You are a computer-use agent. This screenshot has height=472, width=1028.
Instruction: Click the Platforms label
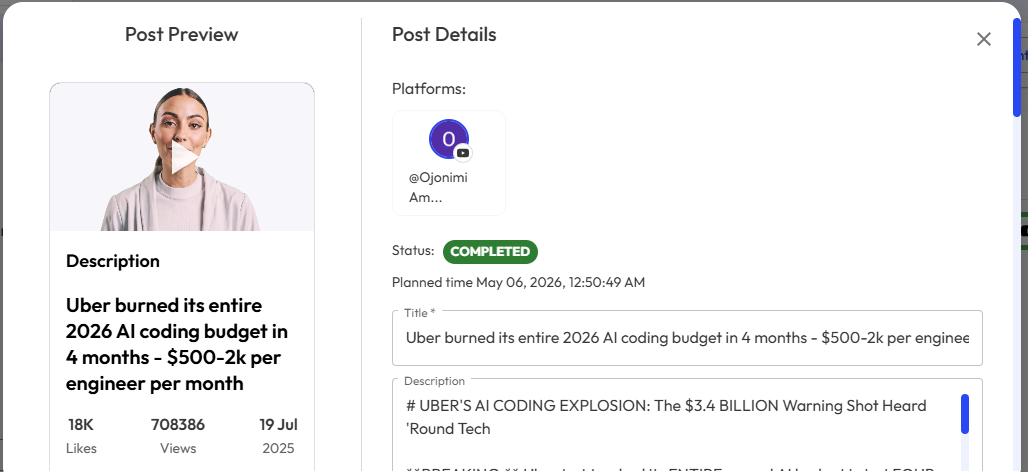[429, 88]
